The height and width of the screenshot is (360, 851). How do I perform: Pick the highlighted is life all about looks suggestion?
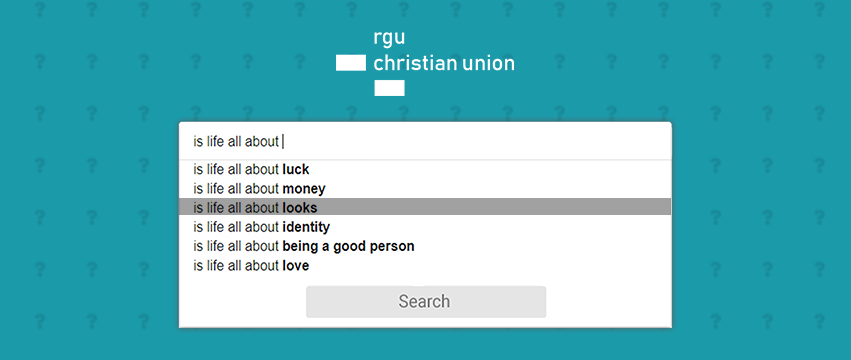point(425,207)
